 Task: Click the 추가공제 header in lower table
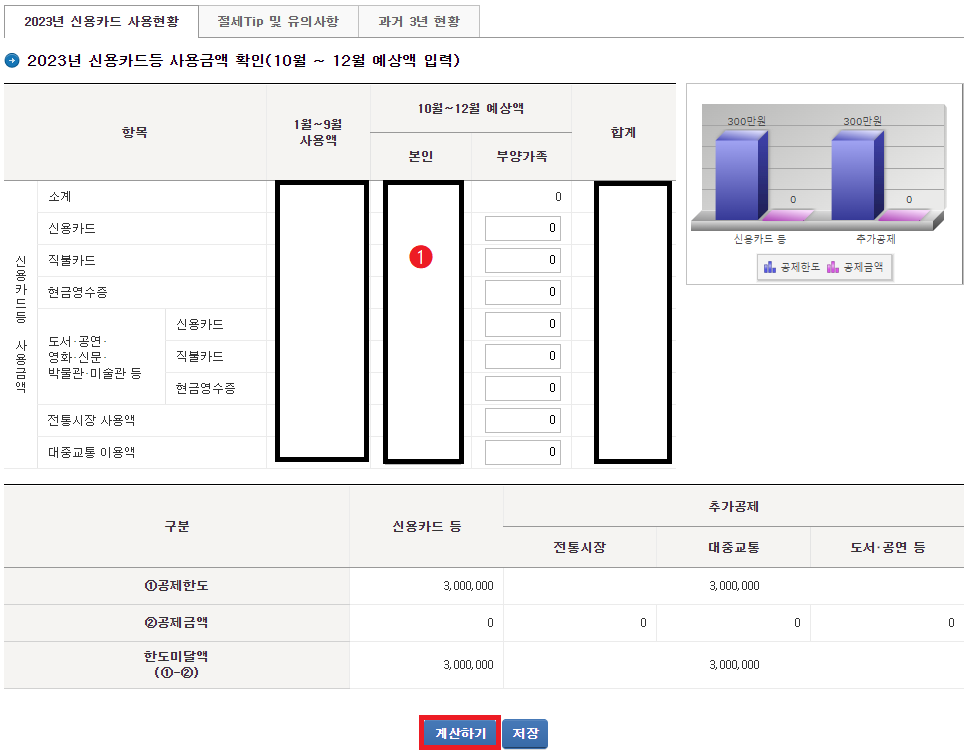733,507
